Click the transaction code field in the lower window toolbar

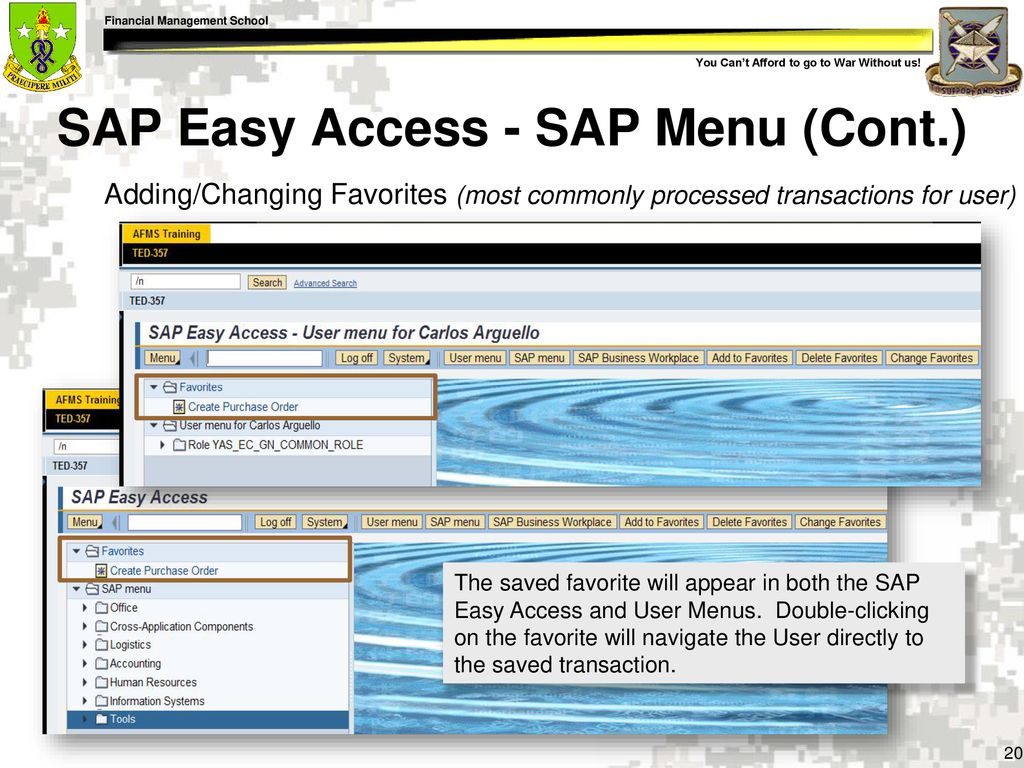(185, 522)
